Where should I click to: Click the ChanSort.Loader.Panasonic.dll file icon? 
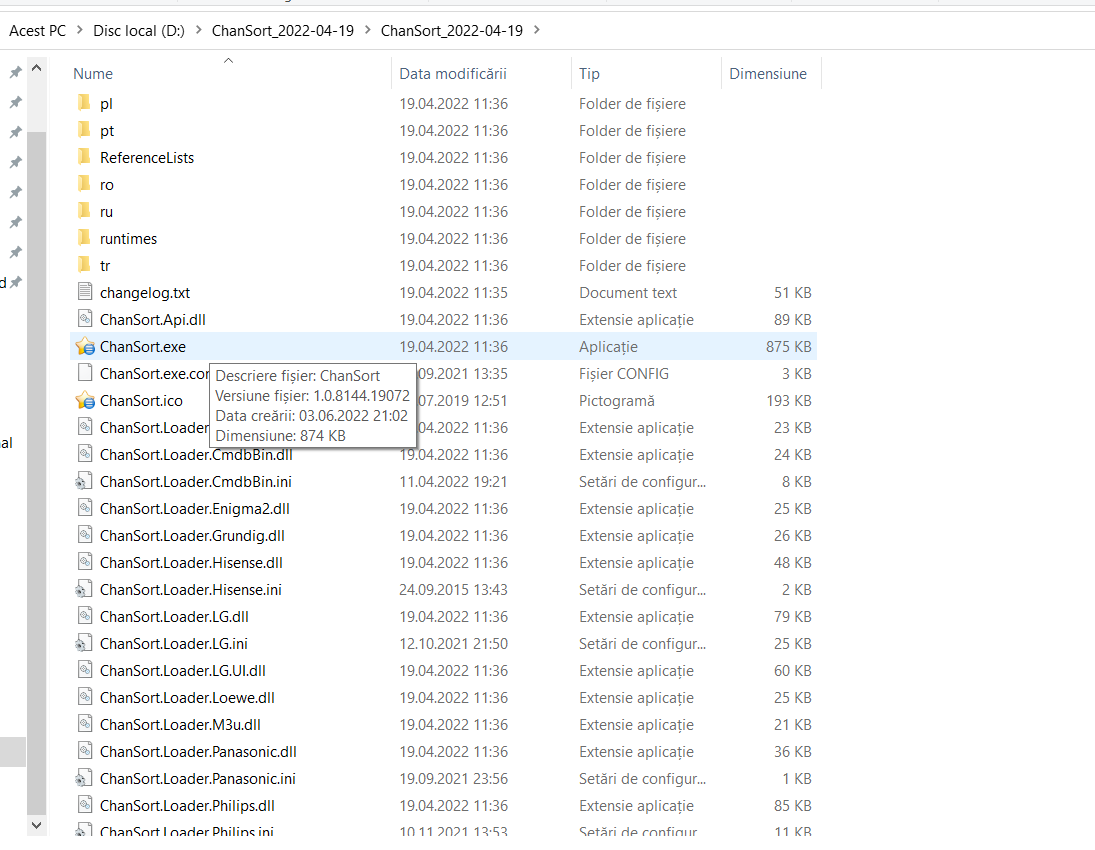(x=84, y=752)
